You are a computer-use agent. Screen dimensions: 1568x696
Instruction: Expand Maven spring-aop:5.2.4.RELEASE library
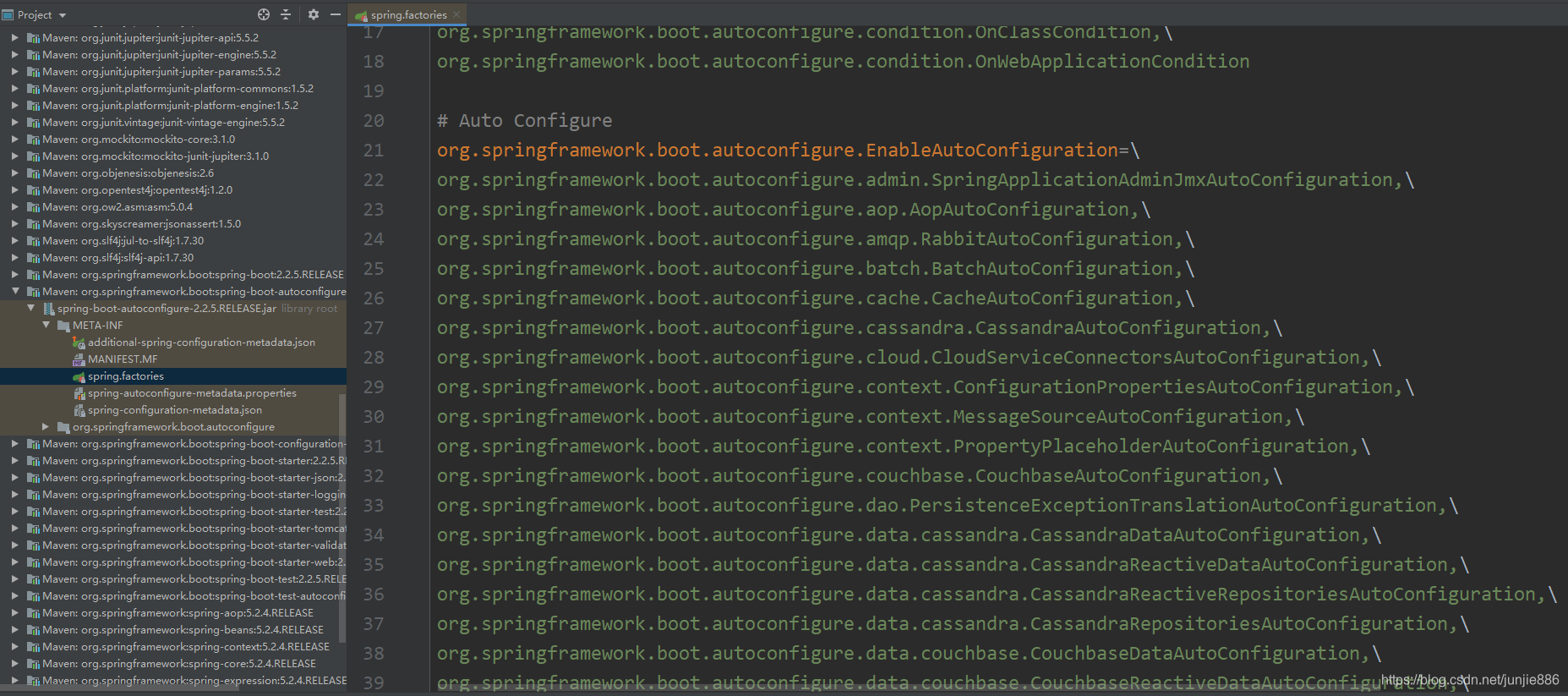point(15,613)
